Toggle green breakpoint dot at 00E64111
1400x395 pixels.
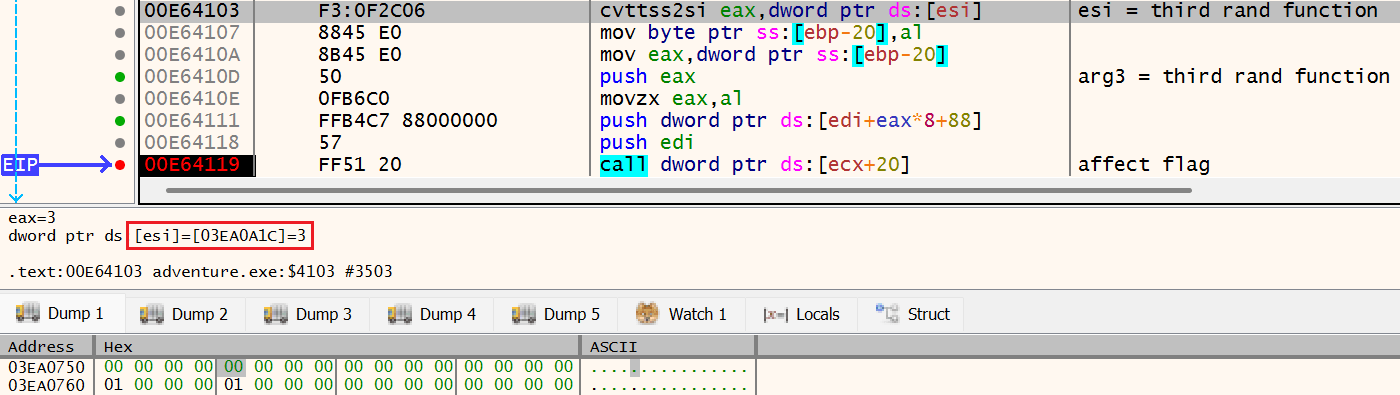121,121
